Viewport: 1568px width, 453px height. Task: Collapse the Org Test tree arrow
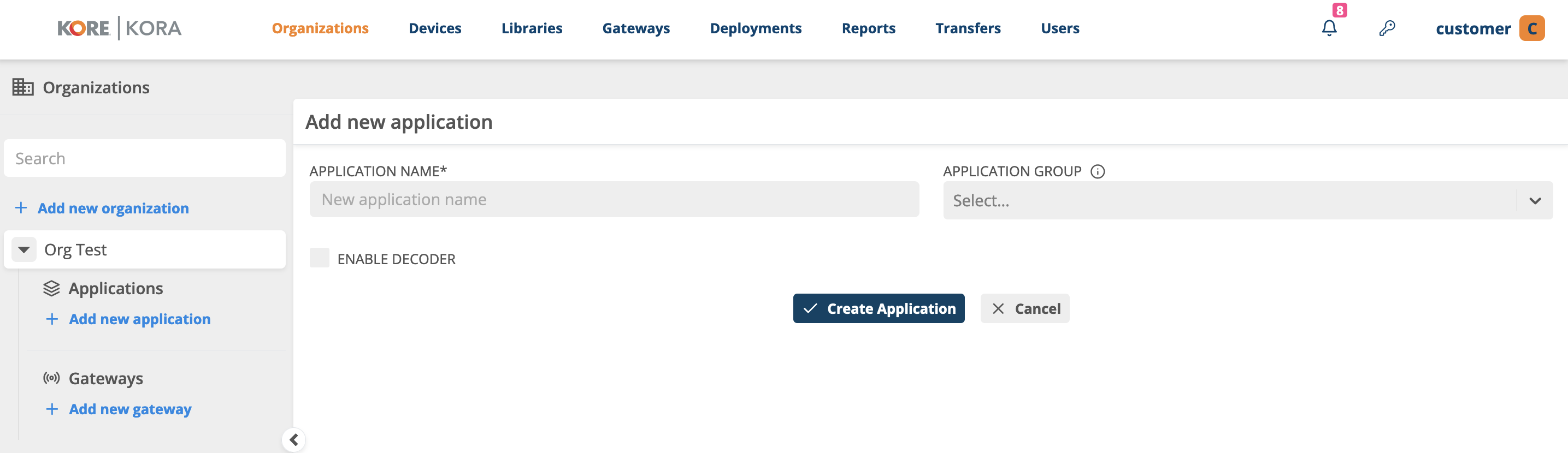[23, 249]
